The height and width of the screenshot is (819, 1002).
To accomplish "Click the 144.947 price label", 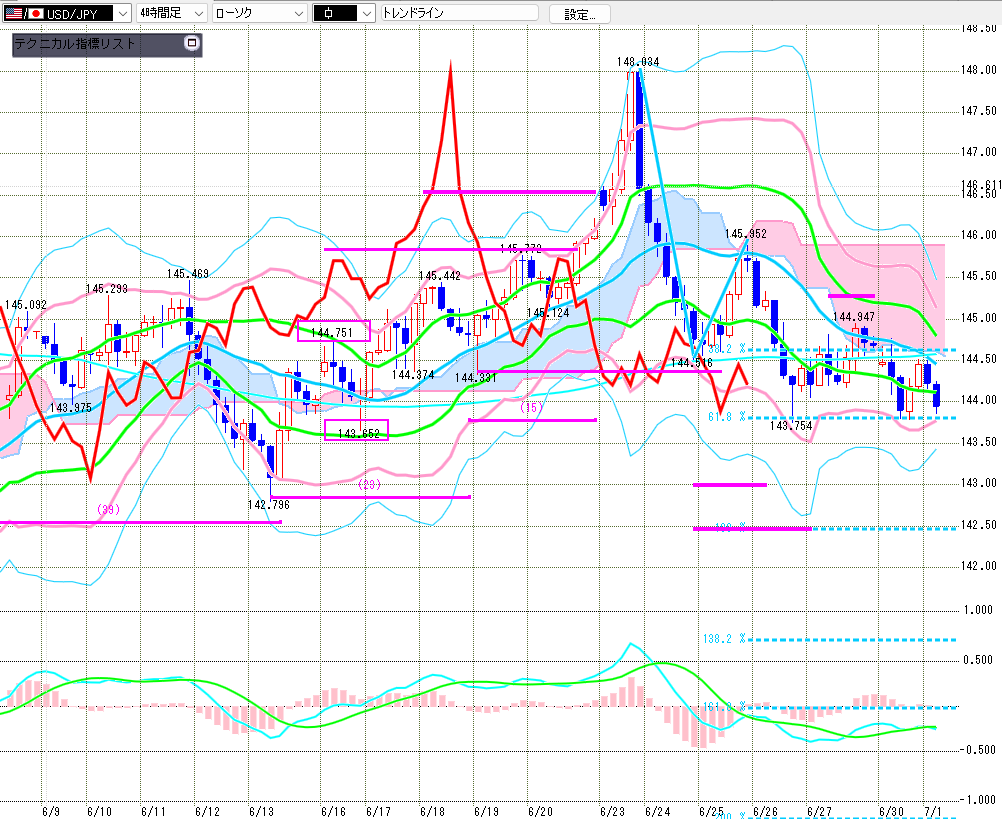I will click(854, 317).
